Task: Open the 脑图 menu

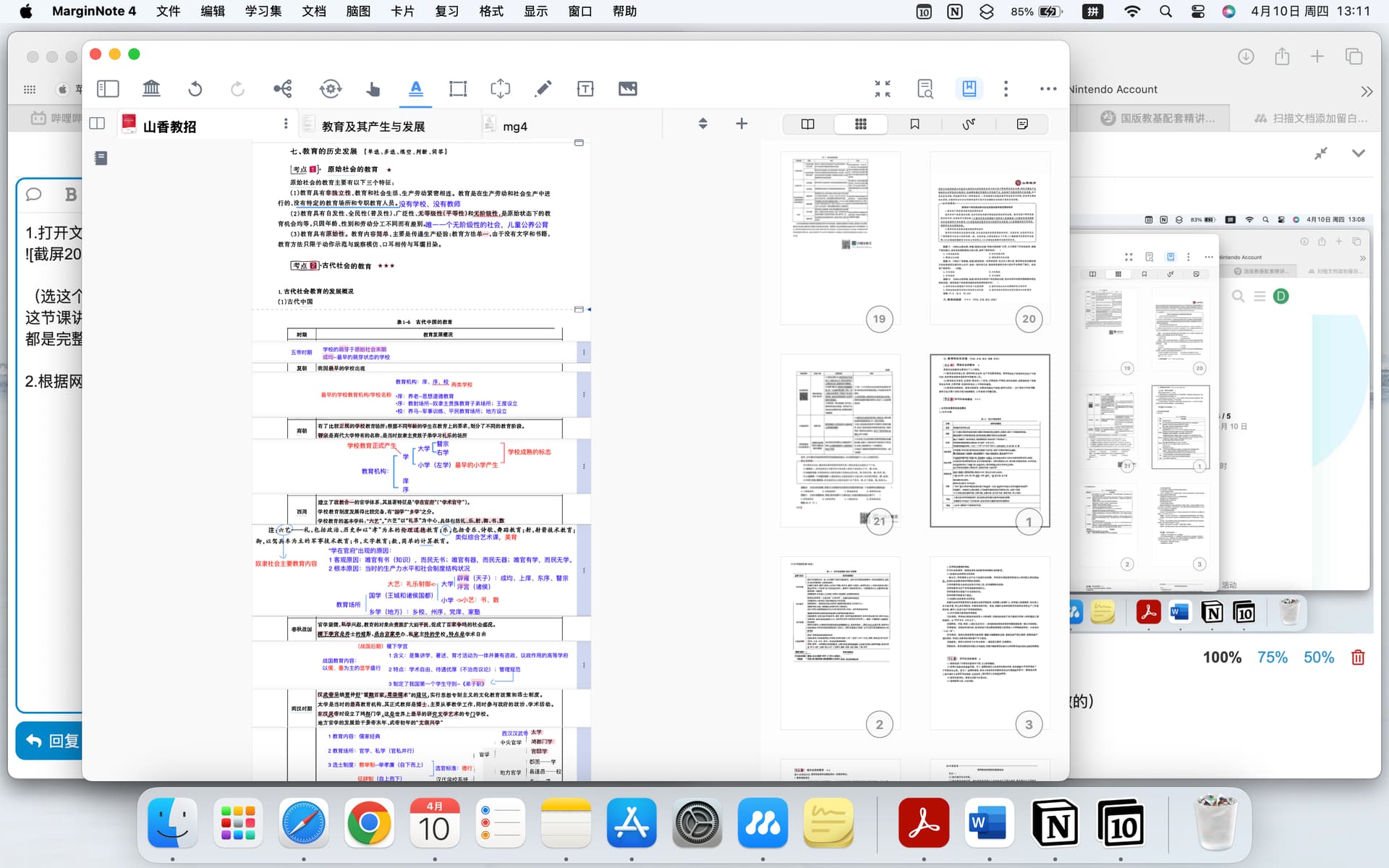Action: [x=358, y=12]
